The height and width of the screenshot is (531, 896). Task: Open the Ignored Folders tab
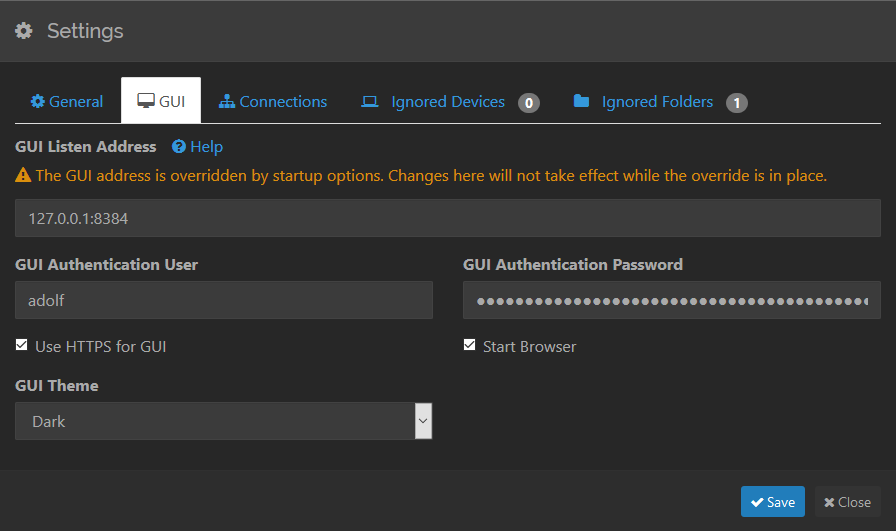(x=660, y=102)
